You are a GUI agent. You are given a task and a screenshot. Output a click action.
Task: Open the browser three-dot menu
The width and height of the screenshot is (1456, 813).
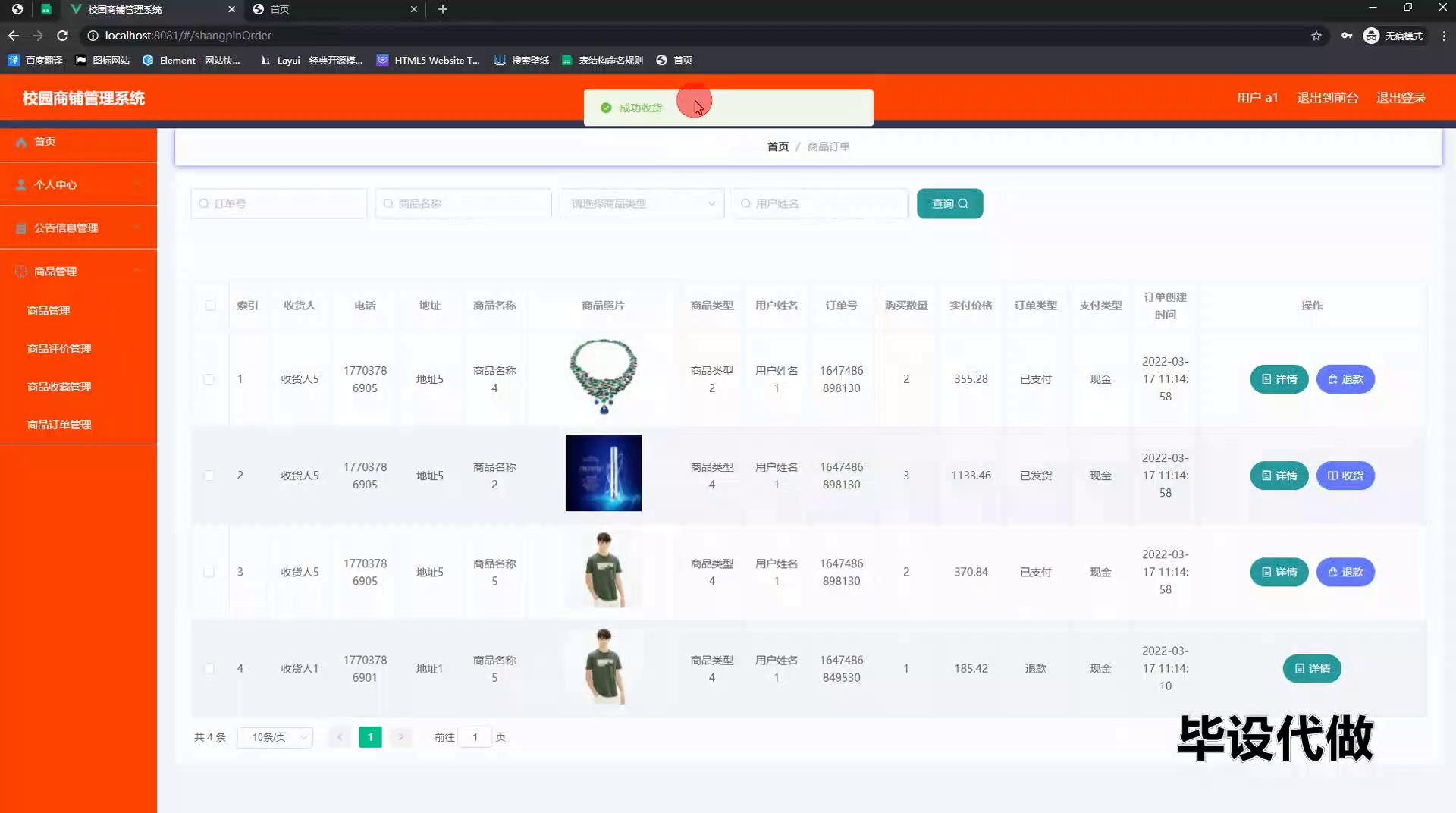1444,36
